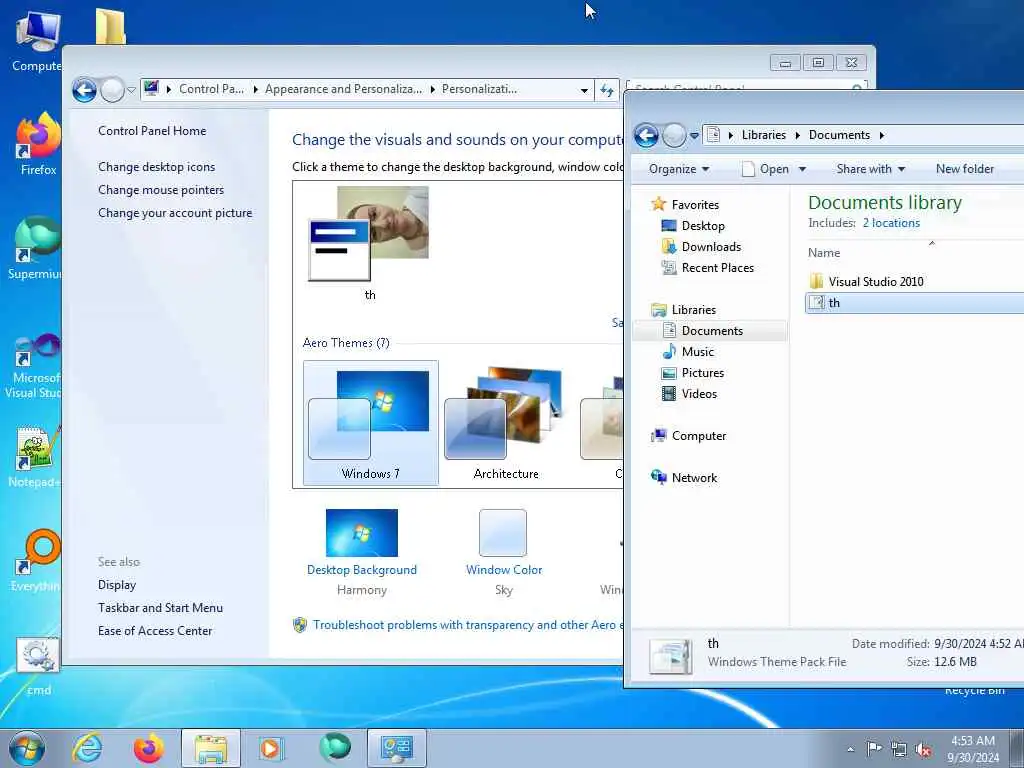1024x768 pixels.
Task: Go back in Documents Explorer window
Action: pyautogui.click(x=647, y=135)
